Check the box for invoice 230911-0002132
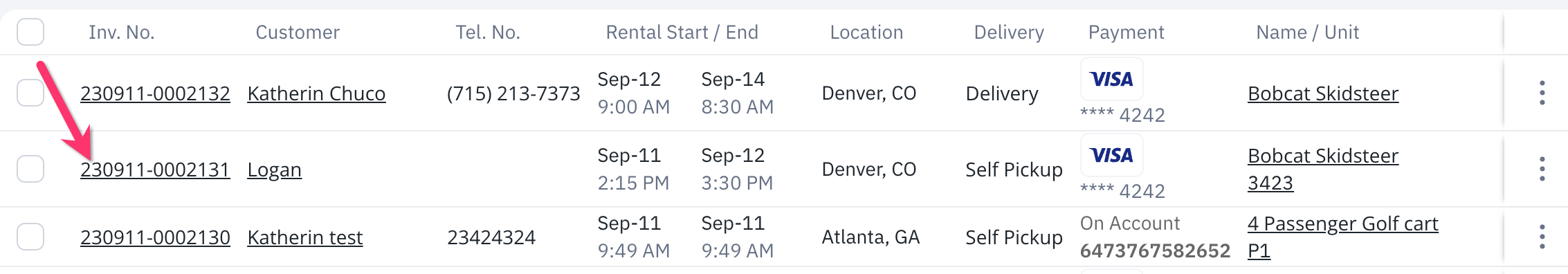This screenshot has height=274, width=1568. click(x=30, y=93)
